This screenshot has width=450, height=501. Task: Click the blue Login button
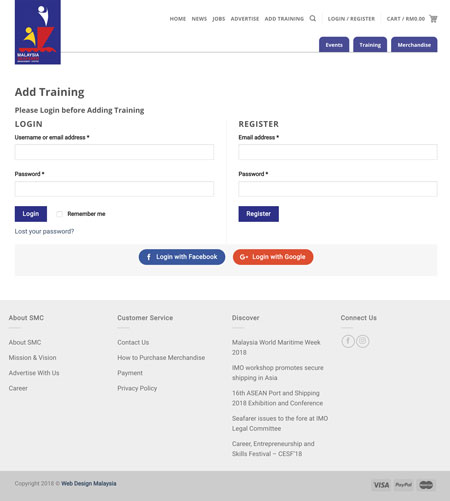click(31, 214)
